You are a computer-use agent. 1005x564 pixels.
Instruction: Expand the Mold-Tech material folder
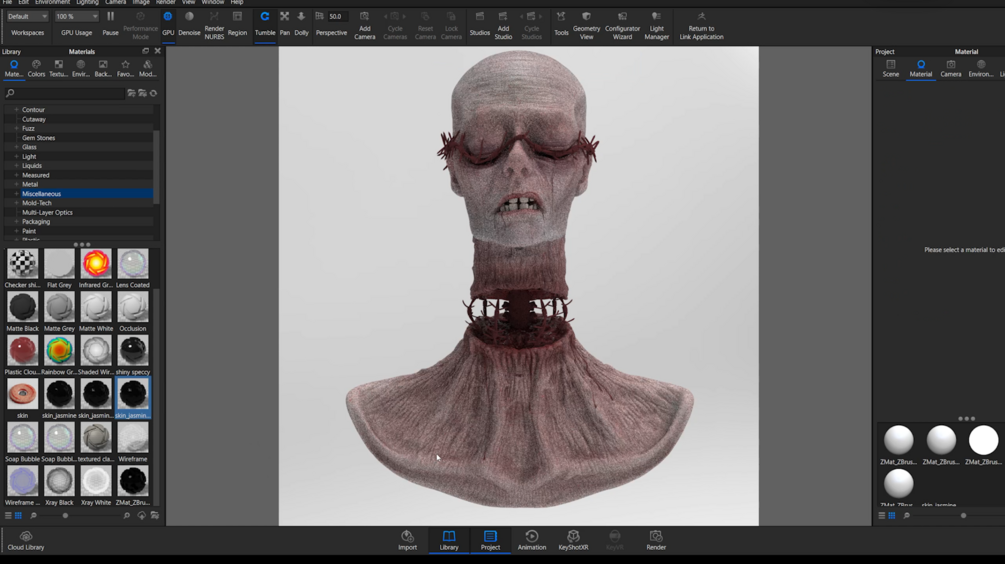tap(16, 203)
